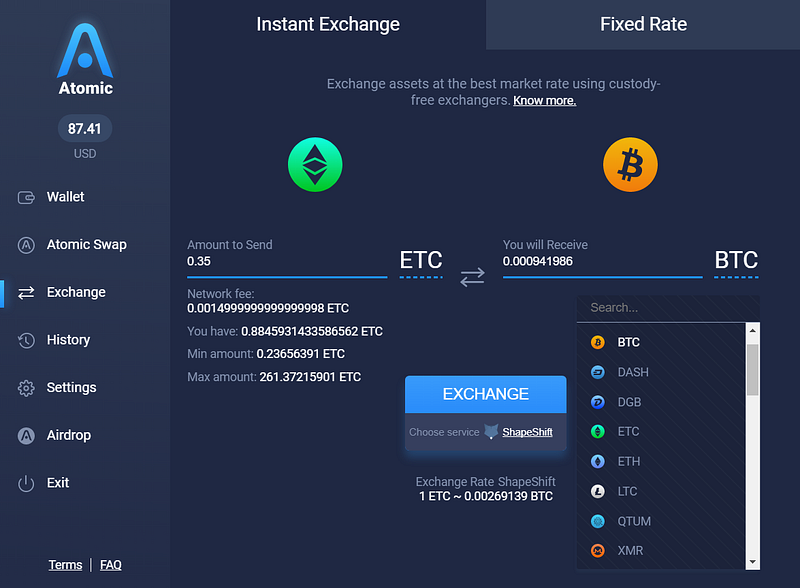
Task: Click the DASH coin icon in list
Action: (597, 372)
